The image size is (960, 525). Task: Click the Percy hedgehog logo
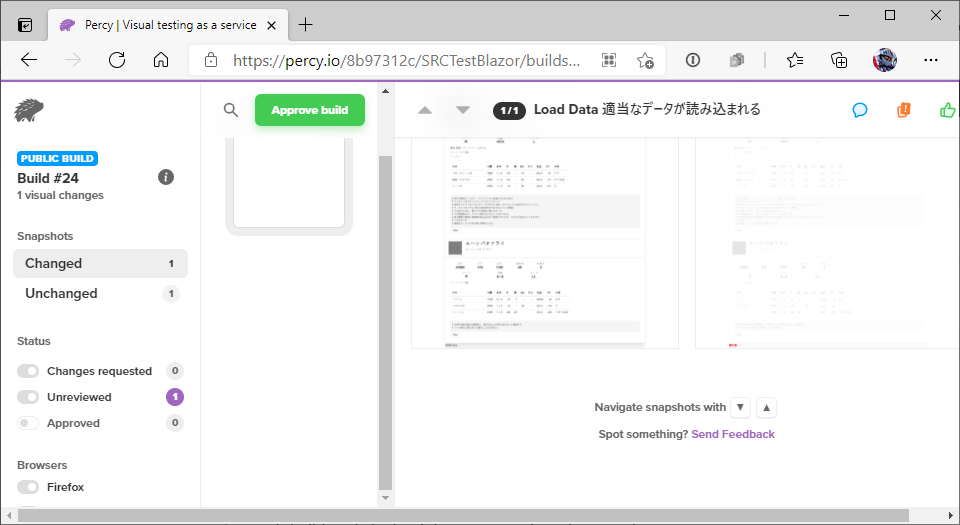[29, 111]
